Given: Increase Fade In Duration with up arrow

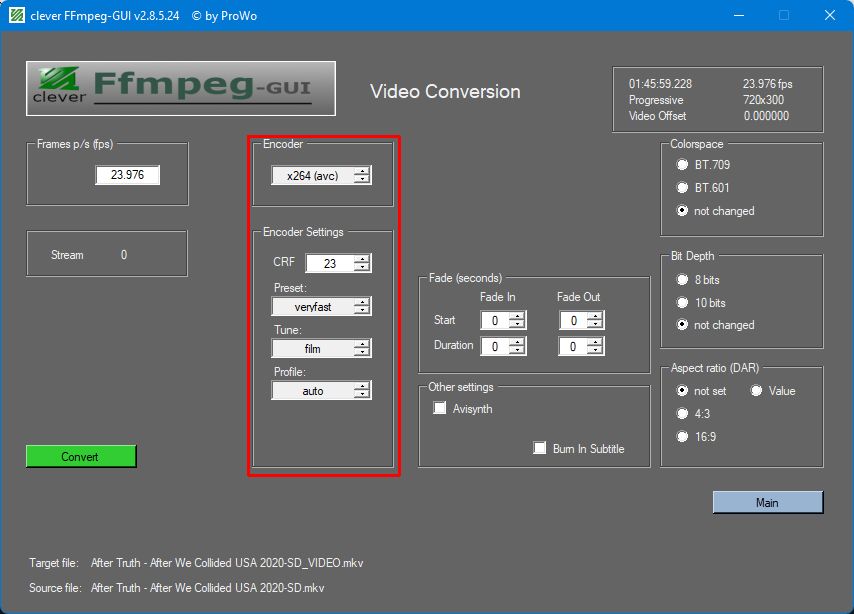Looking at the screenshot, I should tap(517, 341).
